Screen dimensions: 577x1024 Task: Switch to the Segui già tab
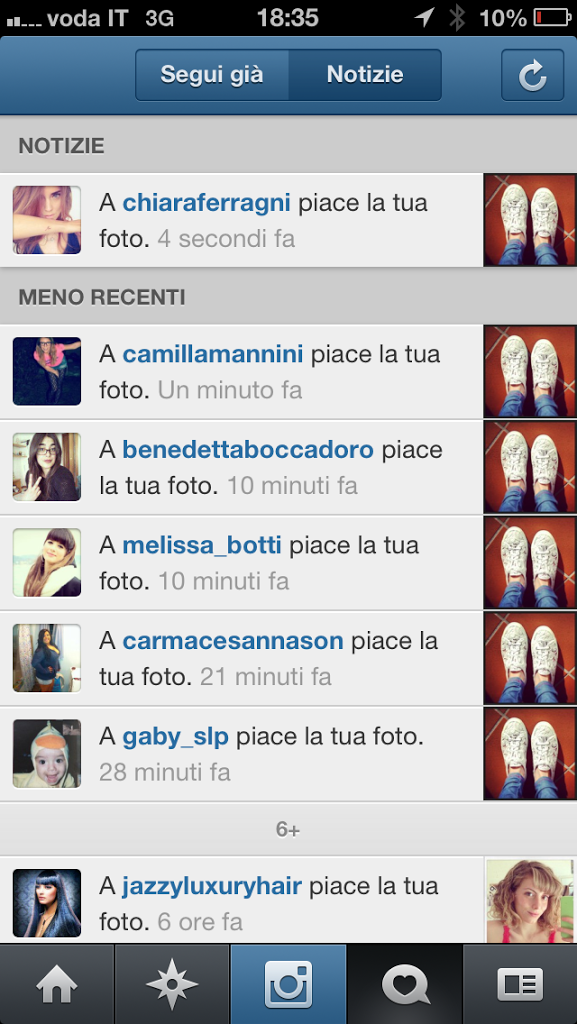(x=212, y=74)
